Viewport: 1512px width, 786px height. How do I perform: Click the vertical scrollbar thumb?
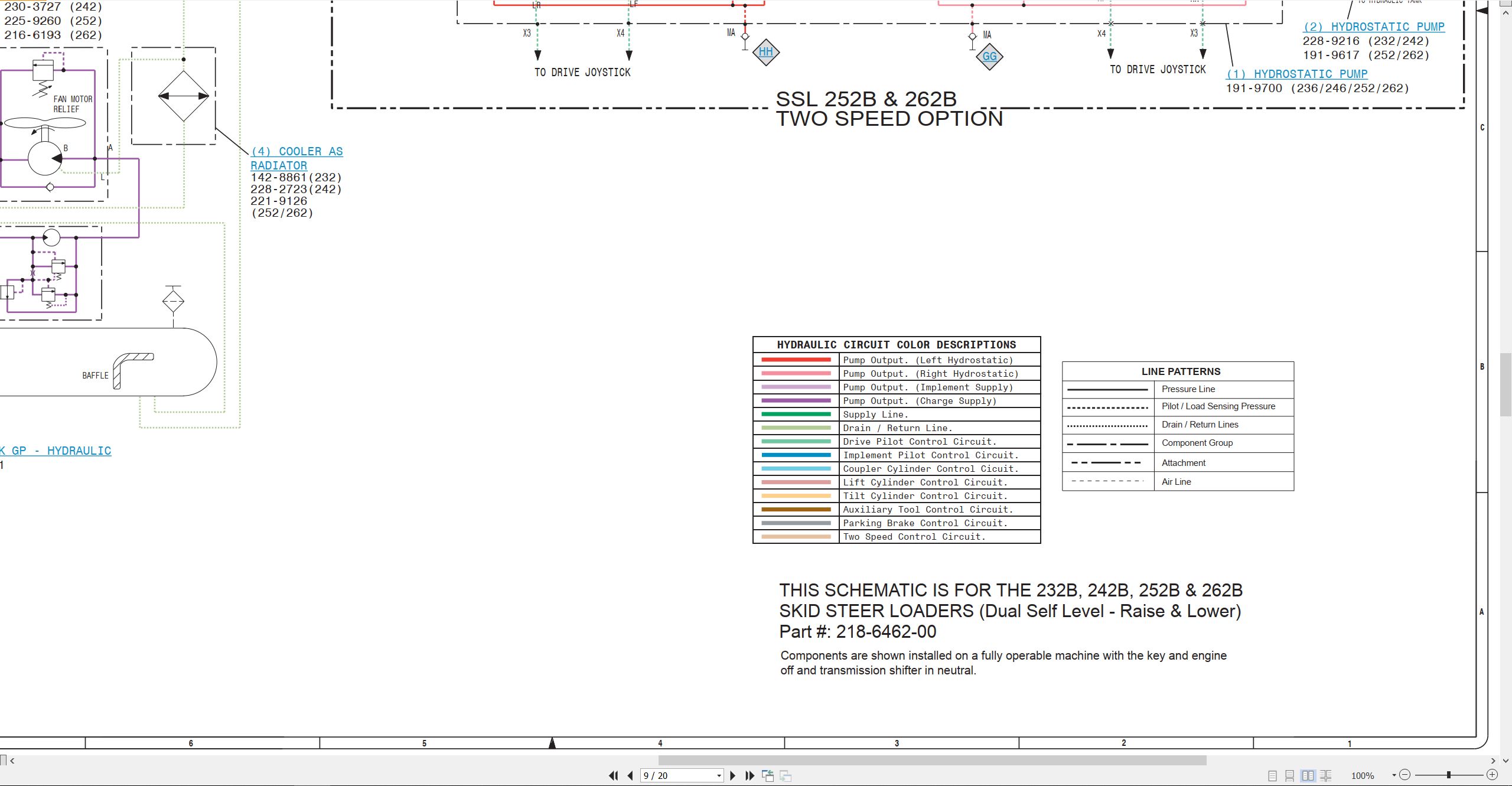1506,383
